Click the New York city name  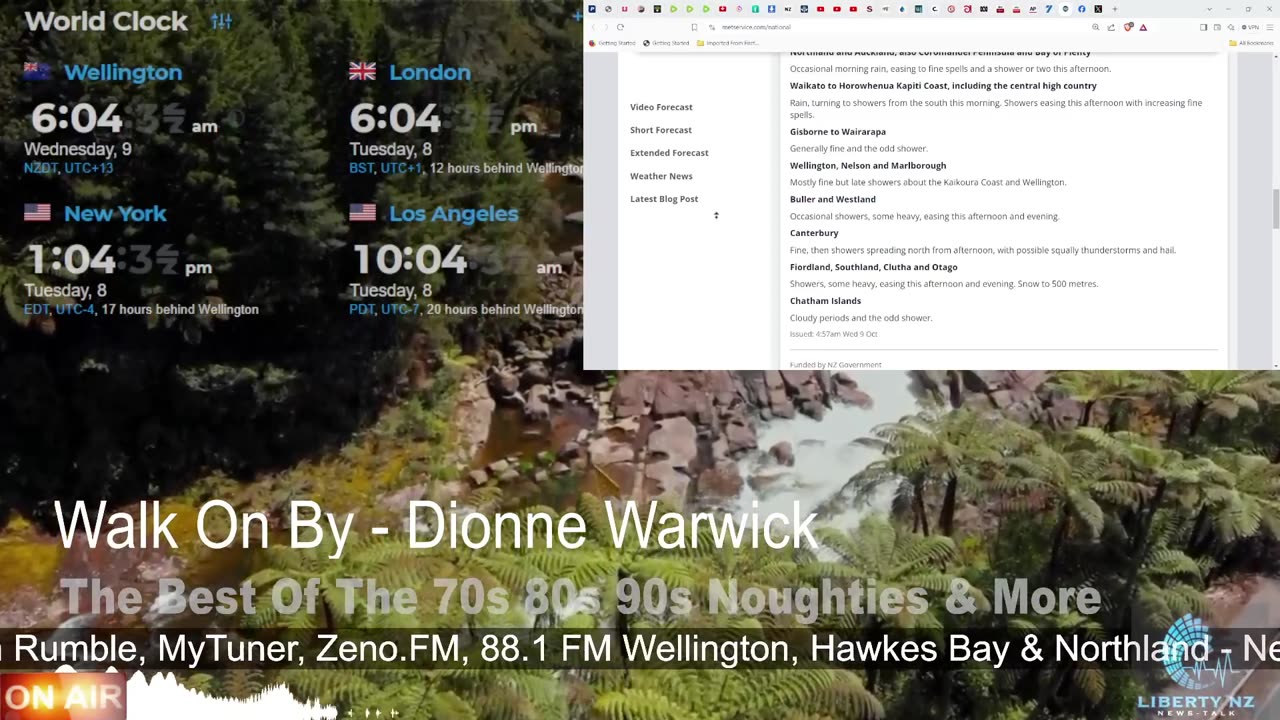[x=115, y=213]
